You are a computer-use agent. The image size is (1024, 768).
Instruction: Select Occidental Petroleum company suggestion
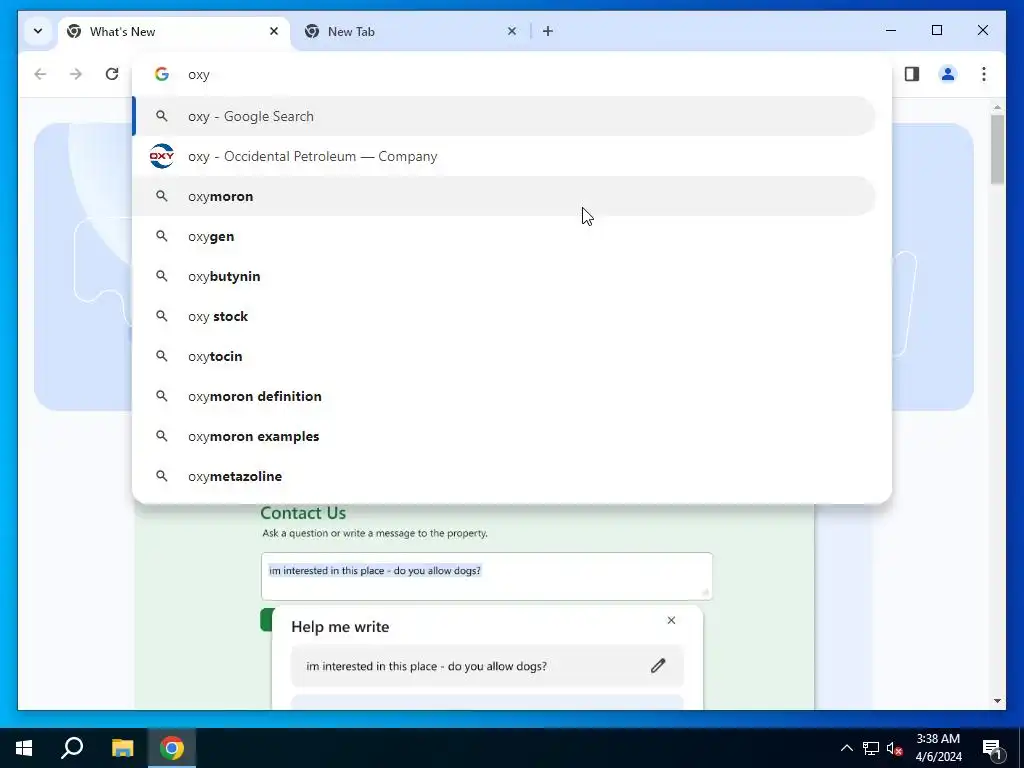pyautogui.click(x=504, y=156)
